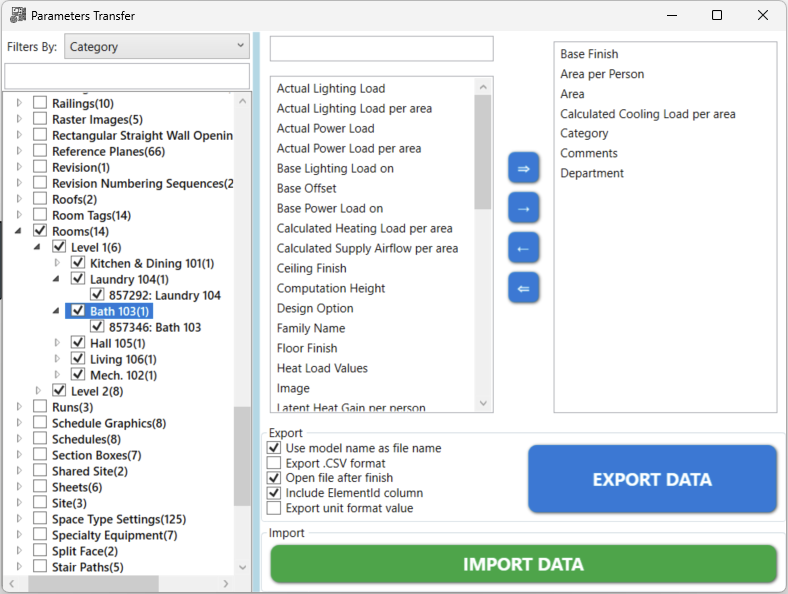Expand the Sheets(6) category
788x594 pixels.
coord(19,486)
